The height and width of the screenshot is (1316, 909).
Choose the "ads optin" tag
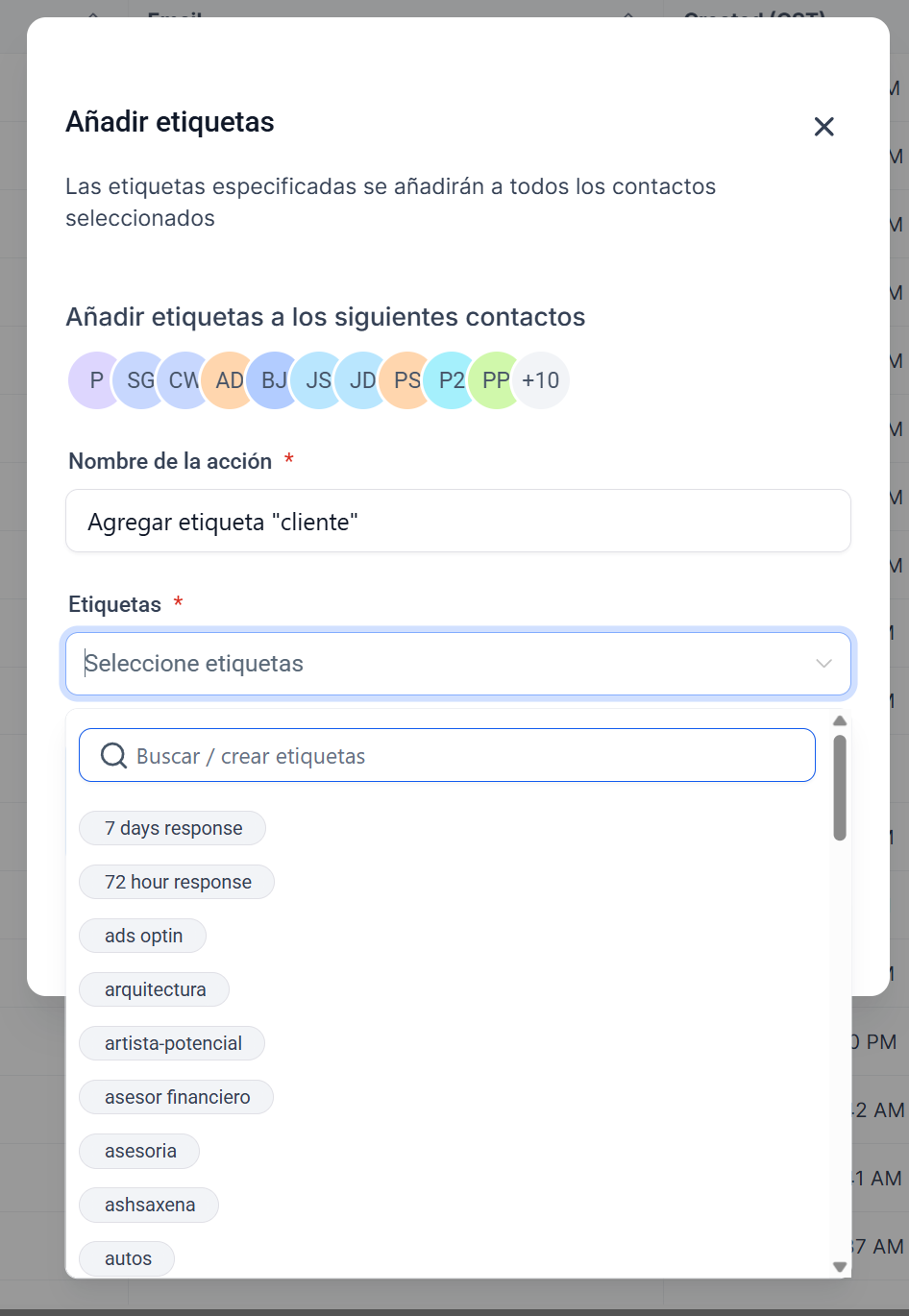(x=143, y=936)
